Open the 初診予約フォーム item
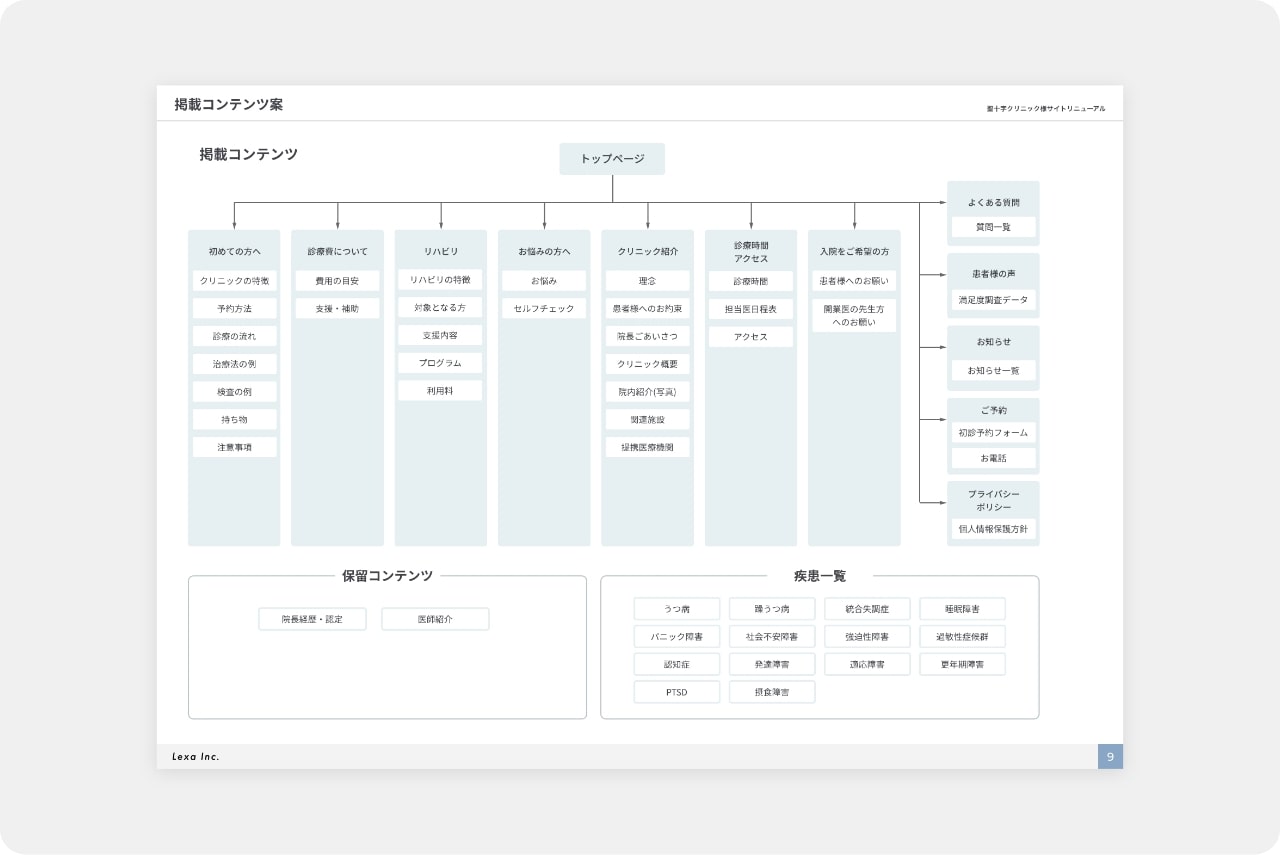Screen dimensions: 1280x855 pos(993,433)
